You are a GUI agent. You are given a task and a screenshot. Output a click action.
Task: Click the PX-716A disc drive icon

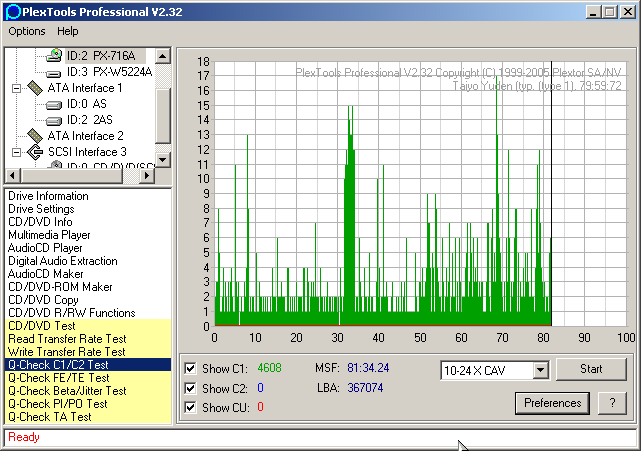(54, 56)
